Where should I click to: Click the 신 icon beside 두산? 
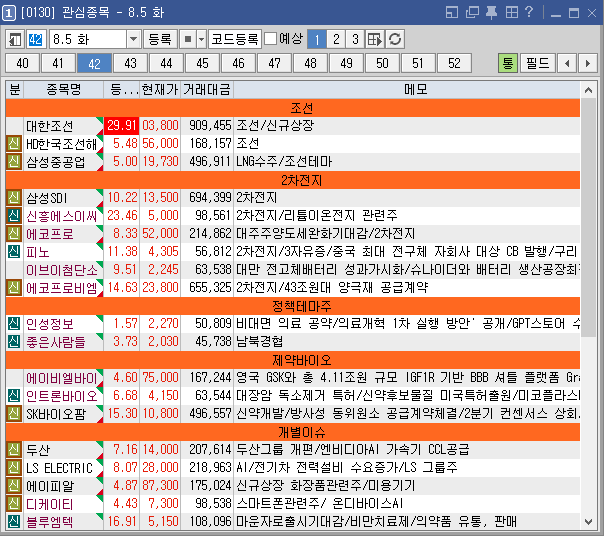(x=14, y=450)
